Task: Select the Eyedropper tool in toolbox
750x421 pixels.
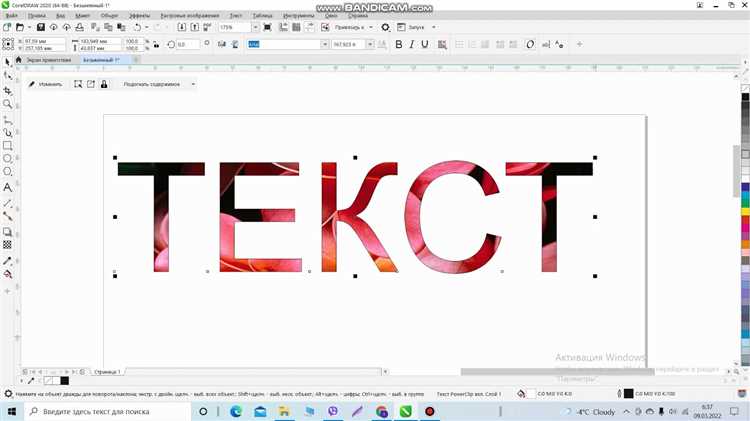Action: click(x=7, y=261)
